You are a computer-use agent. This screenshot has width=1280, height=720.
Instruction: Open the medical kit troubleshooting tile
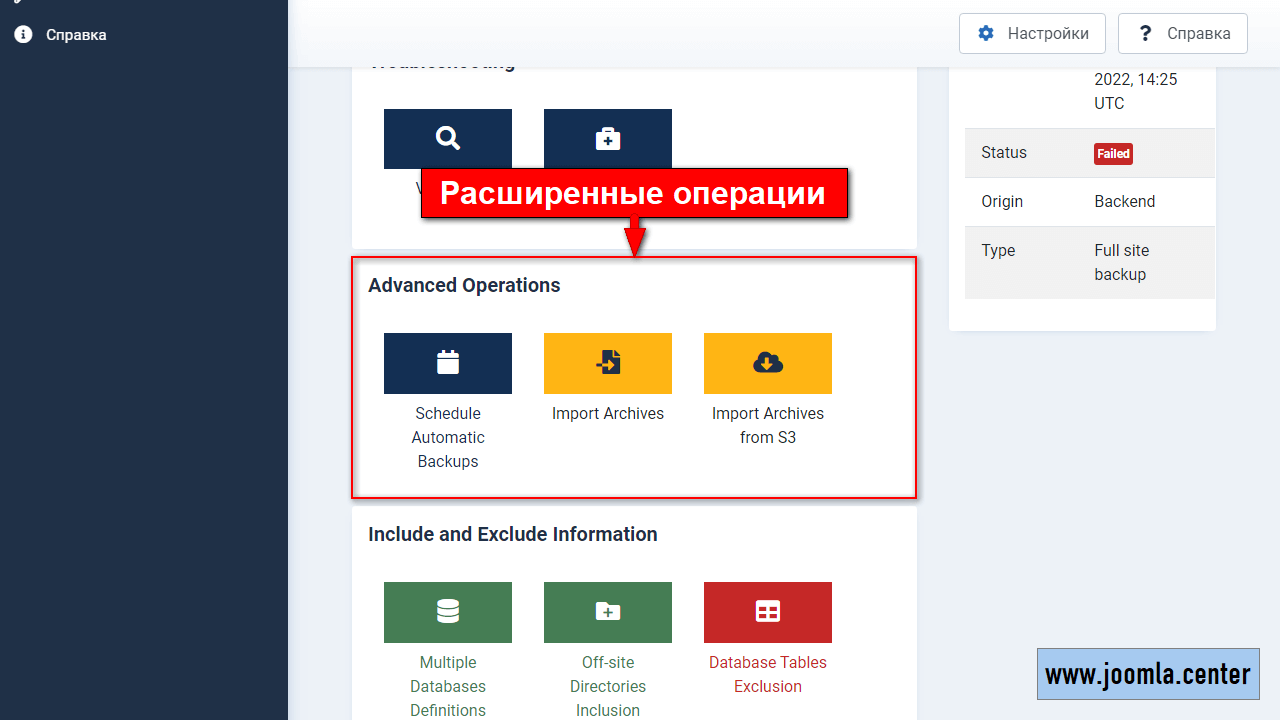click(608, 138)
